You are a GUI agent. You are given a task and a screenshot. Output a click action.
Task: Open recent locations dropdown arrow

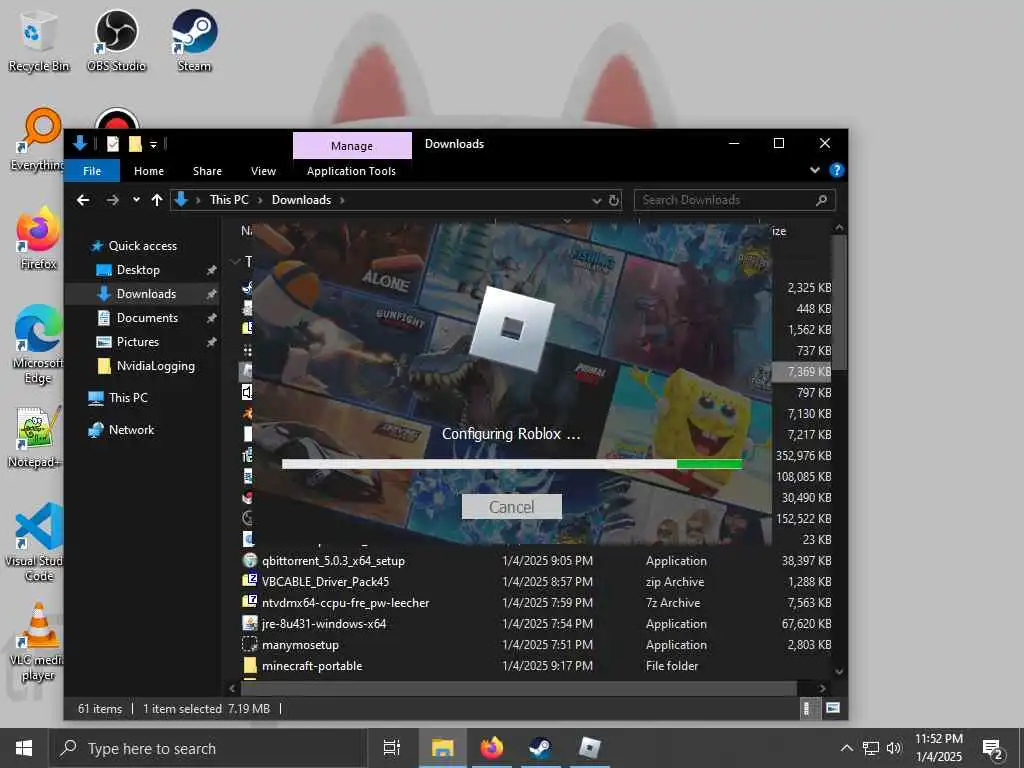click(x=136, y=200)
